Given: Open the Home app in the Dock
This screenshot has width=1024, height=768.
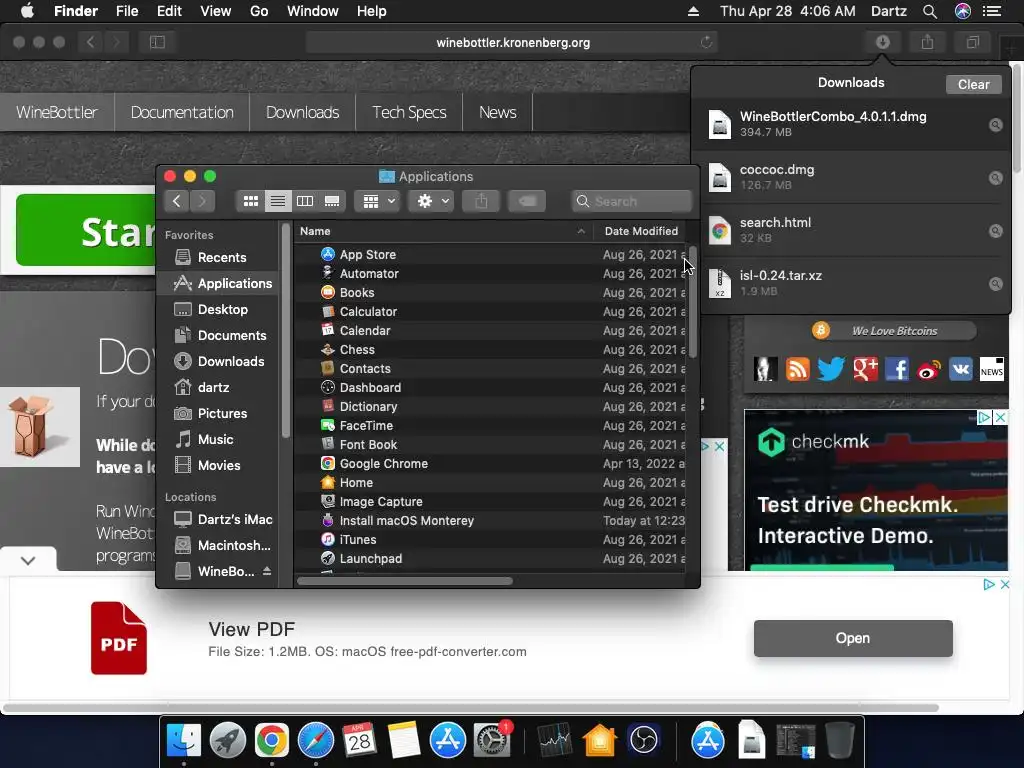Looking at the screenshot, I should (x=600, y=740).
